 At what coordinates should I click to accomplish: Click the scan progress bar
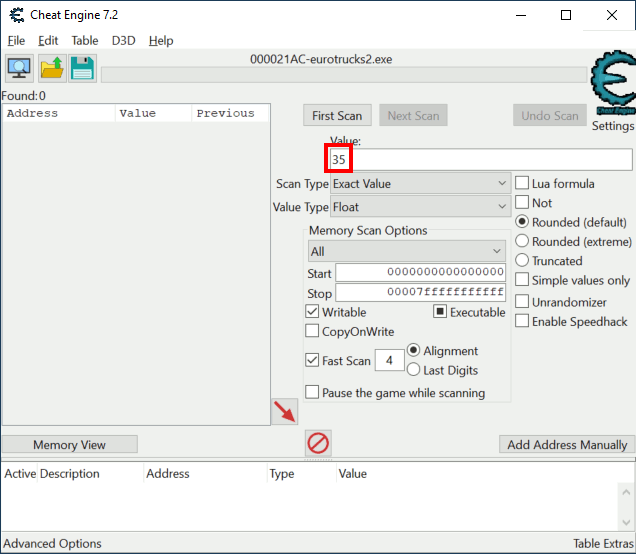(x=344, y=75)
